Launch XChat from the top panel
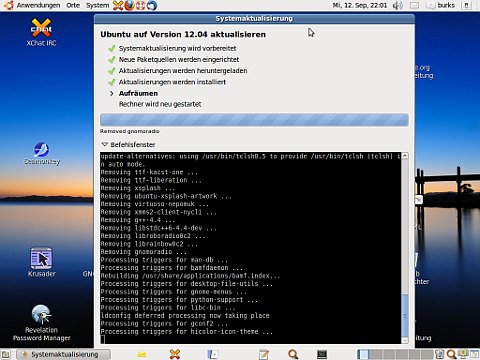 tap(118, 5)
